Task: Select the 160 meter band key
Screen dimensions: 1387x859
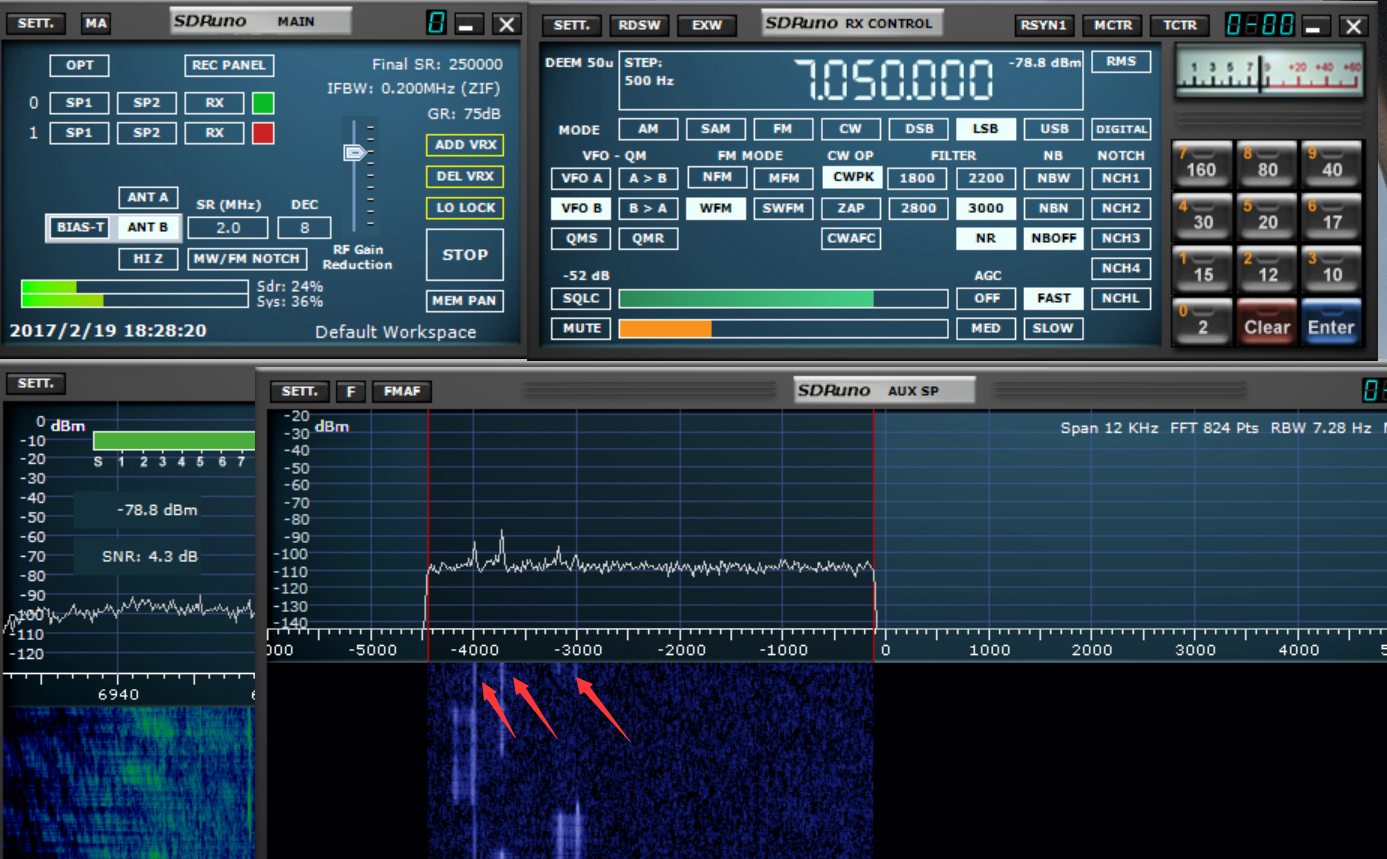Action: 1202,163
